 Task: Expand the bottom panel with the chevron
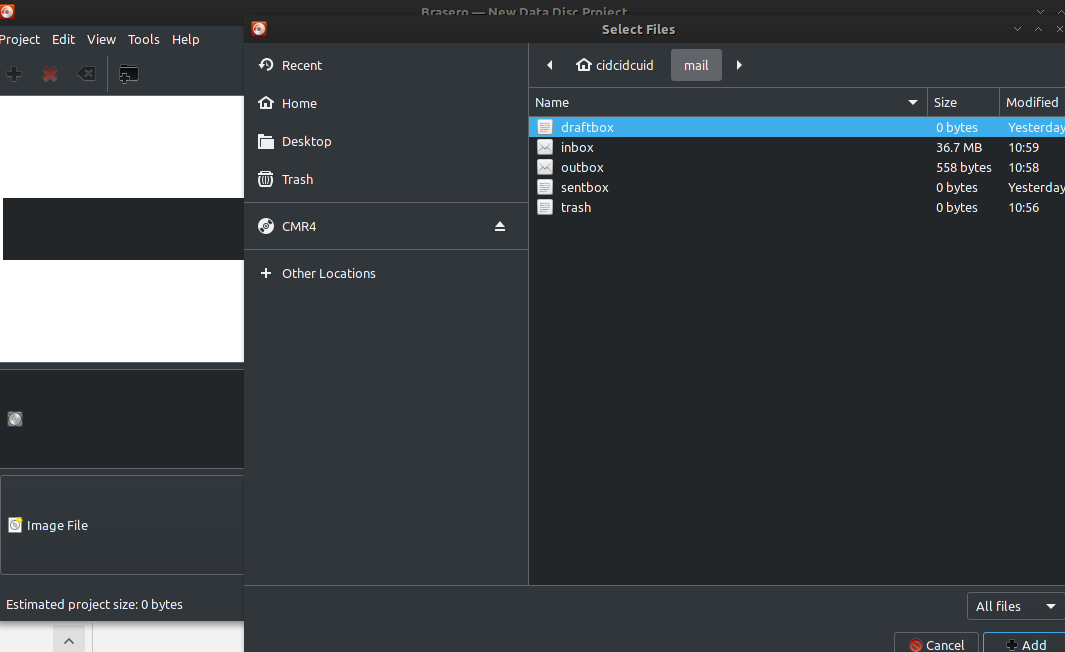pos(68,640)
